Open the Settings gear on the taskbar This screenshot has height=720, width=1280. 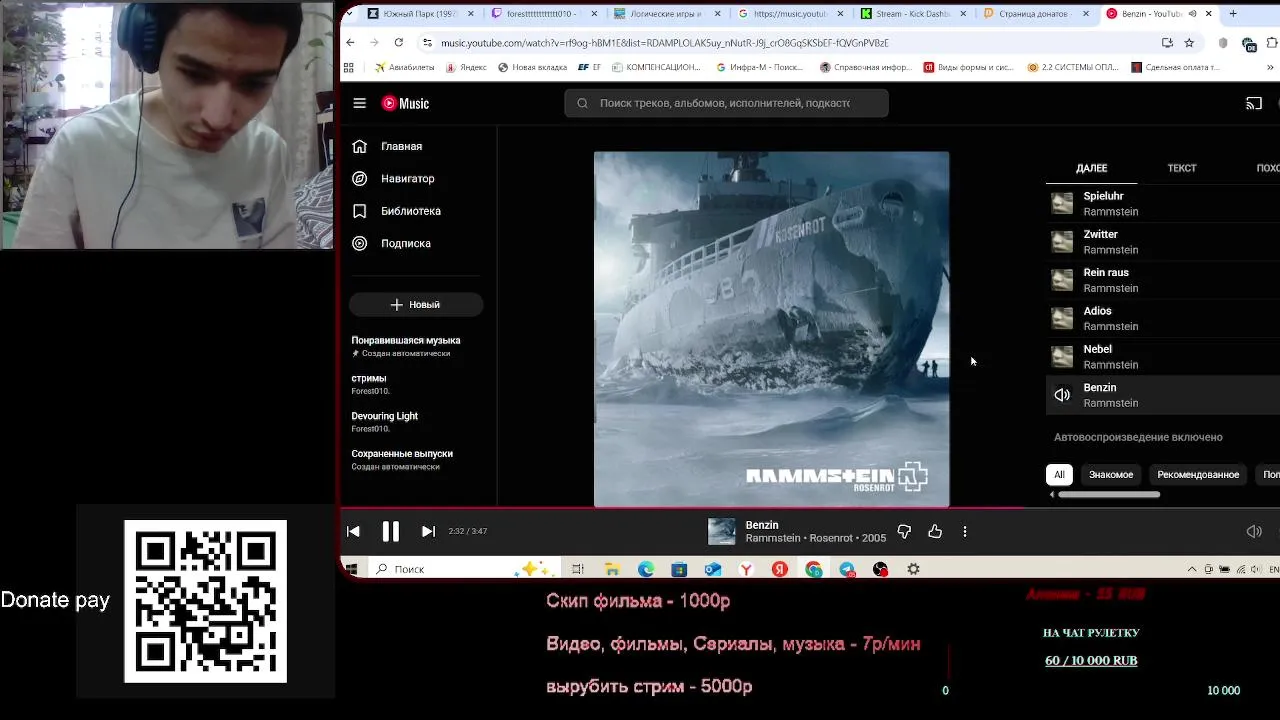[913, 569]
